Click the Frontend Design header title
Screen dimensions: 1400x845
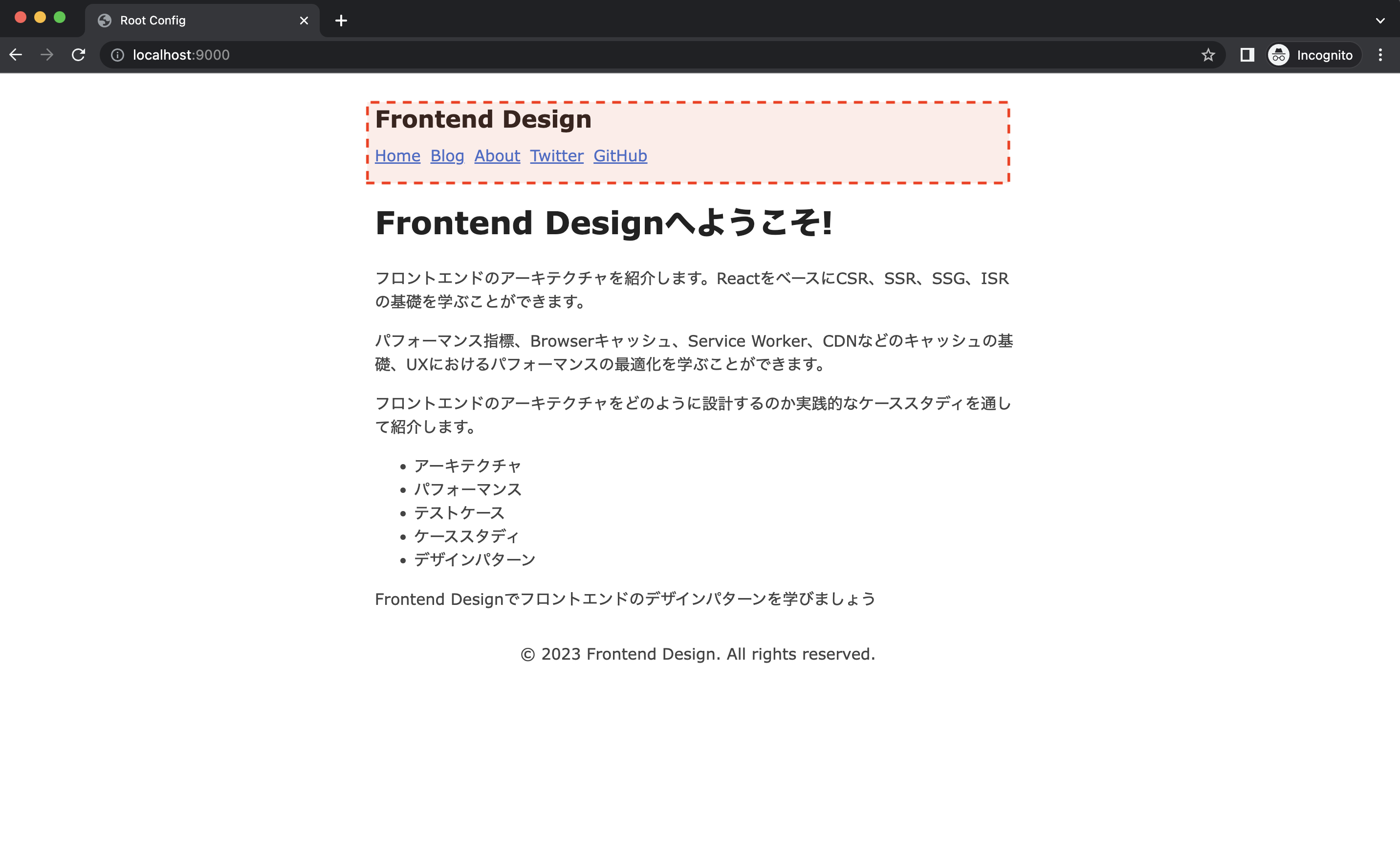[x=483, y=119]
